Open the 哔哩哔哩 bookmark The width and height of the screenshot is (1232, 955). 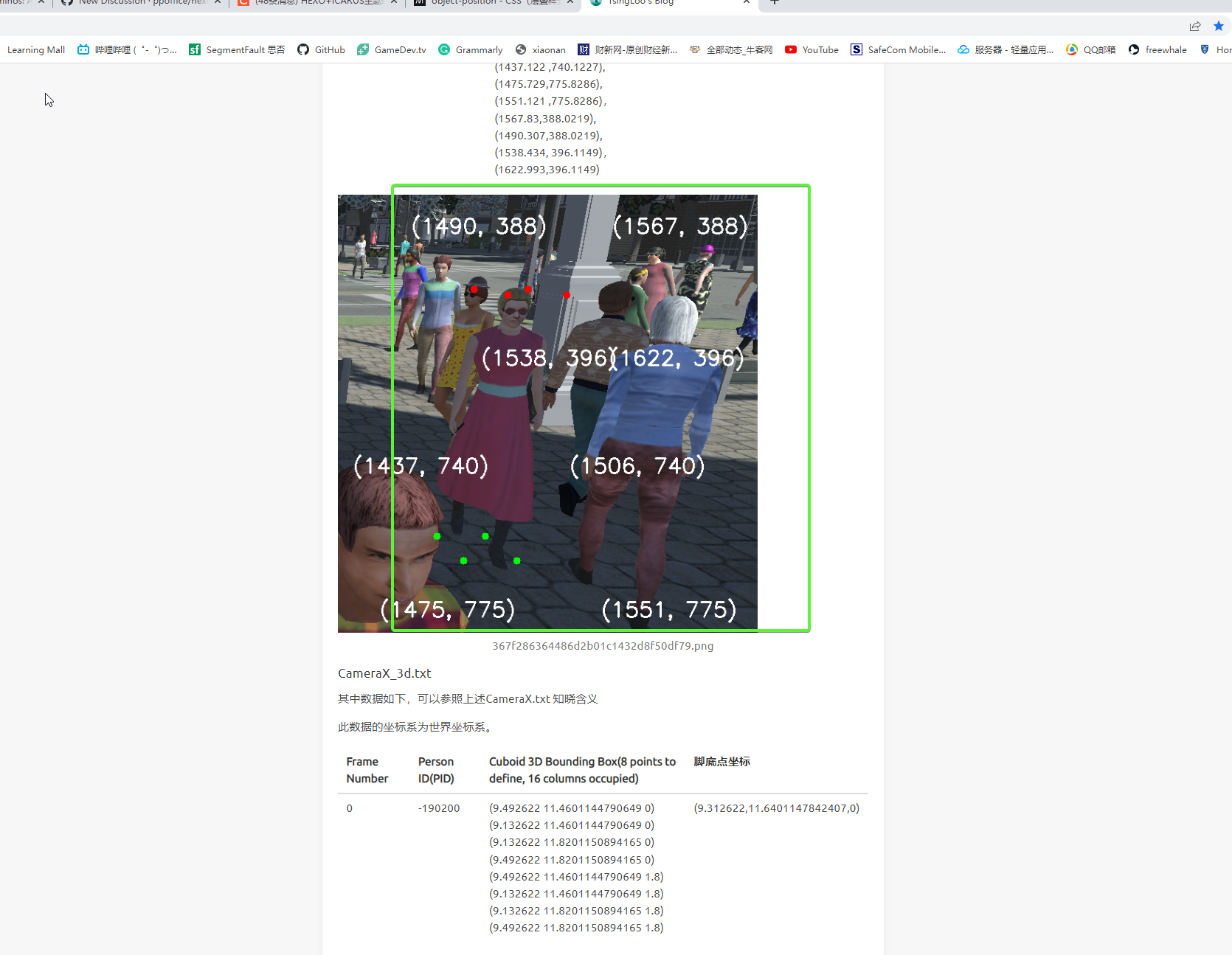(127, 49)
